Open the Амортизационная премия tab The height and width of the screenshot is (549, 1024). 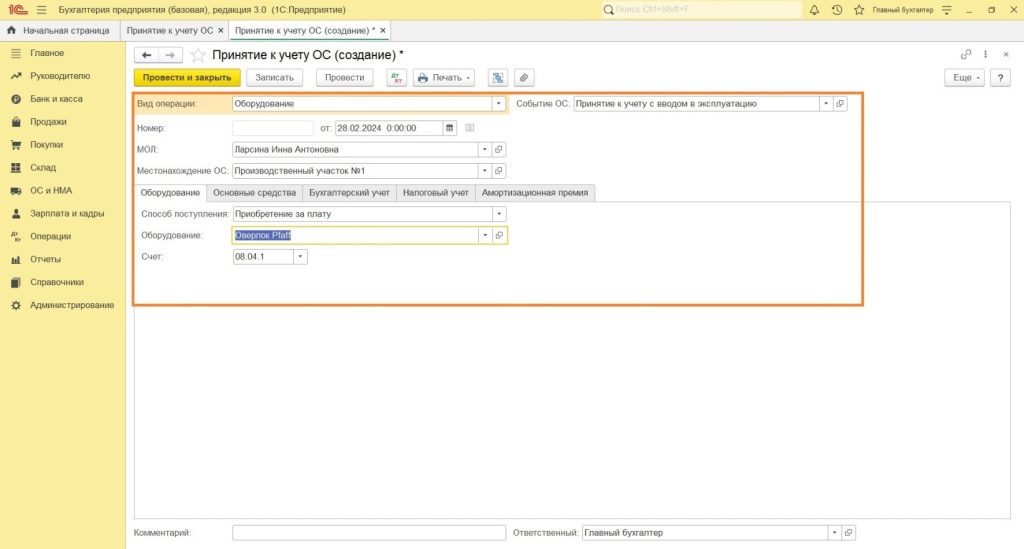pos(535,192)
